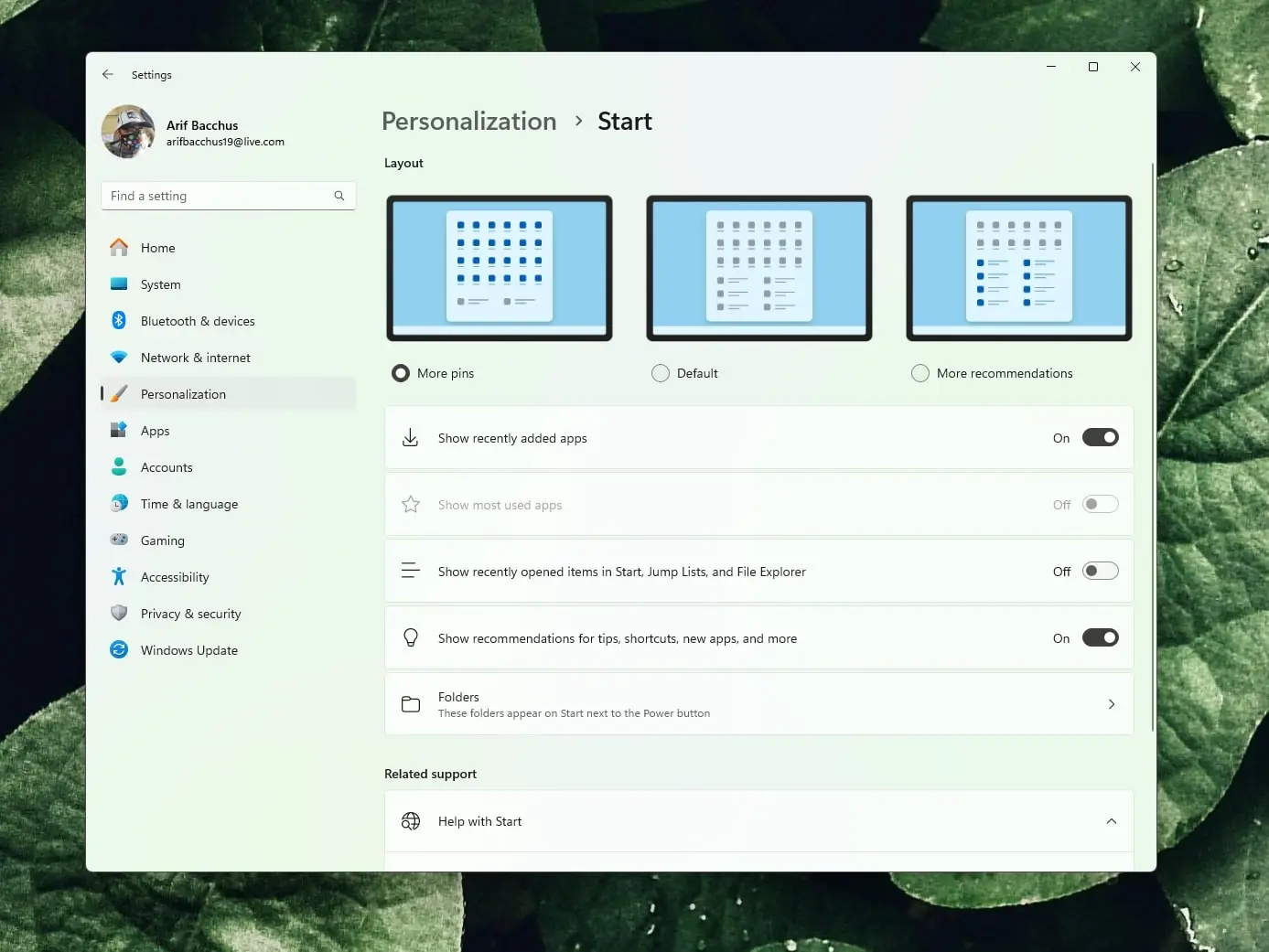Click the Windows Update sync icon
Viewport: 1269px width, 952px height.
119,650
